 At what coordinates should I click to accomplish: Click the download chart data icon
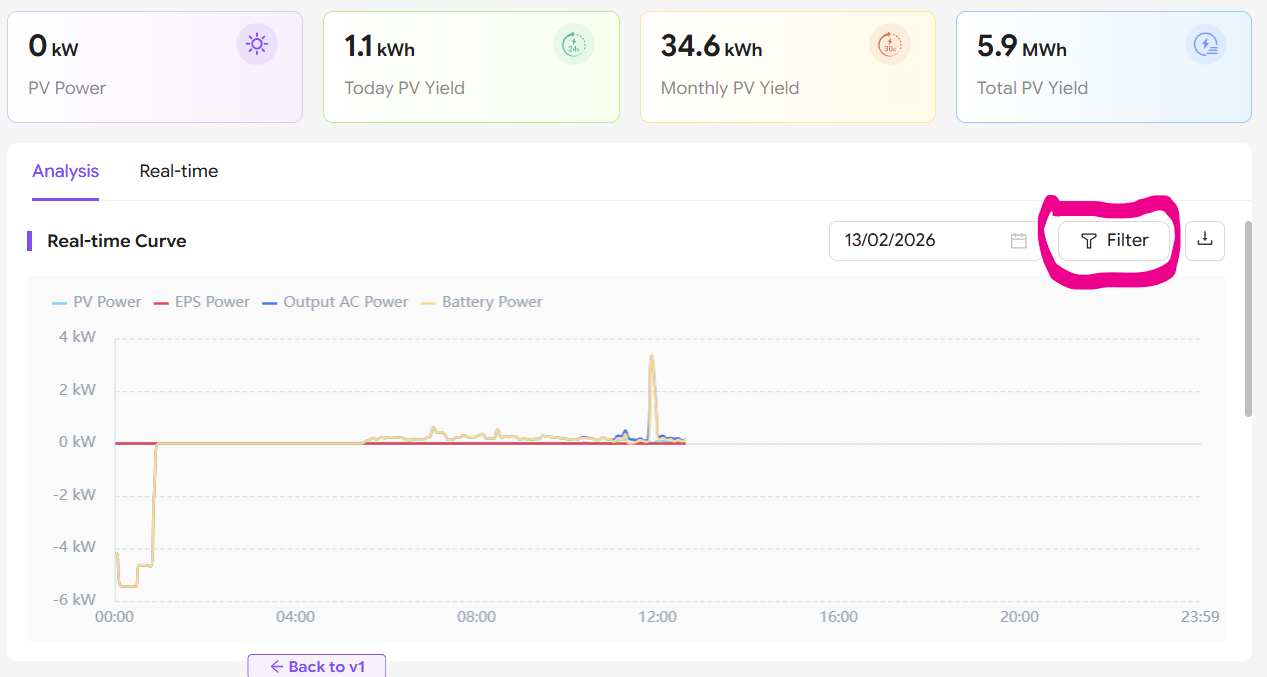[x=1205, y=240]
